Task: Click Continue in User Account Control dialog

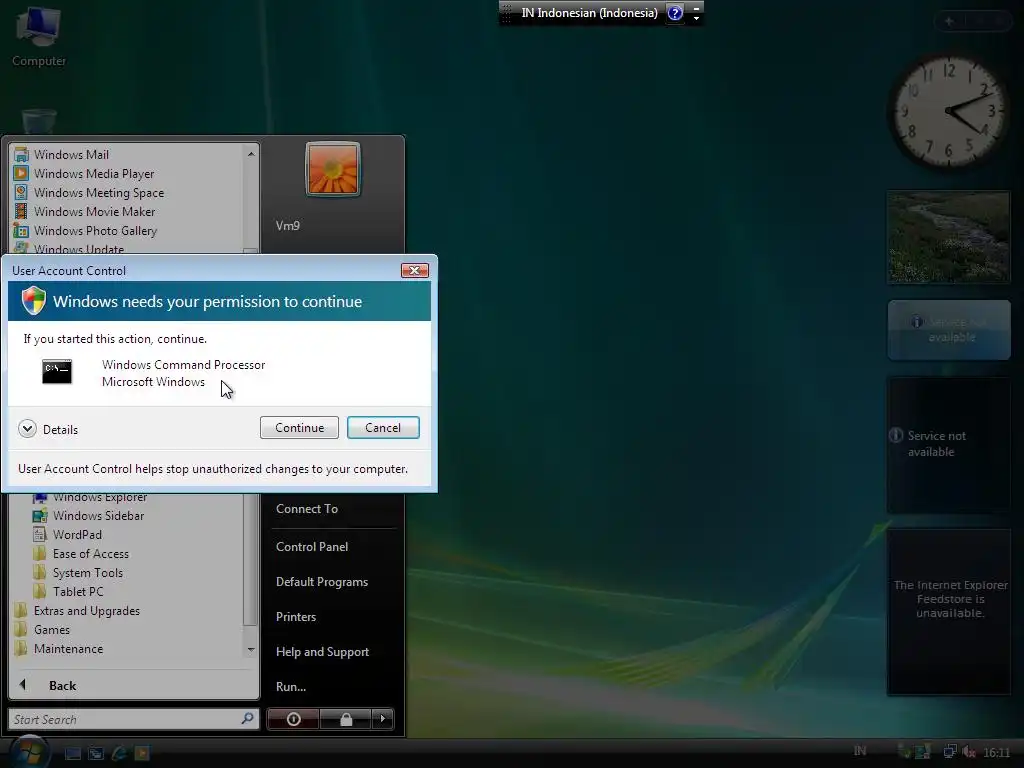Action: tap(299, 428)
